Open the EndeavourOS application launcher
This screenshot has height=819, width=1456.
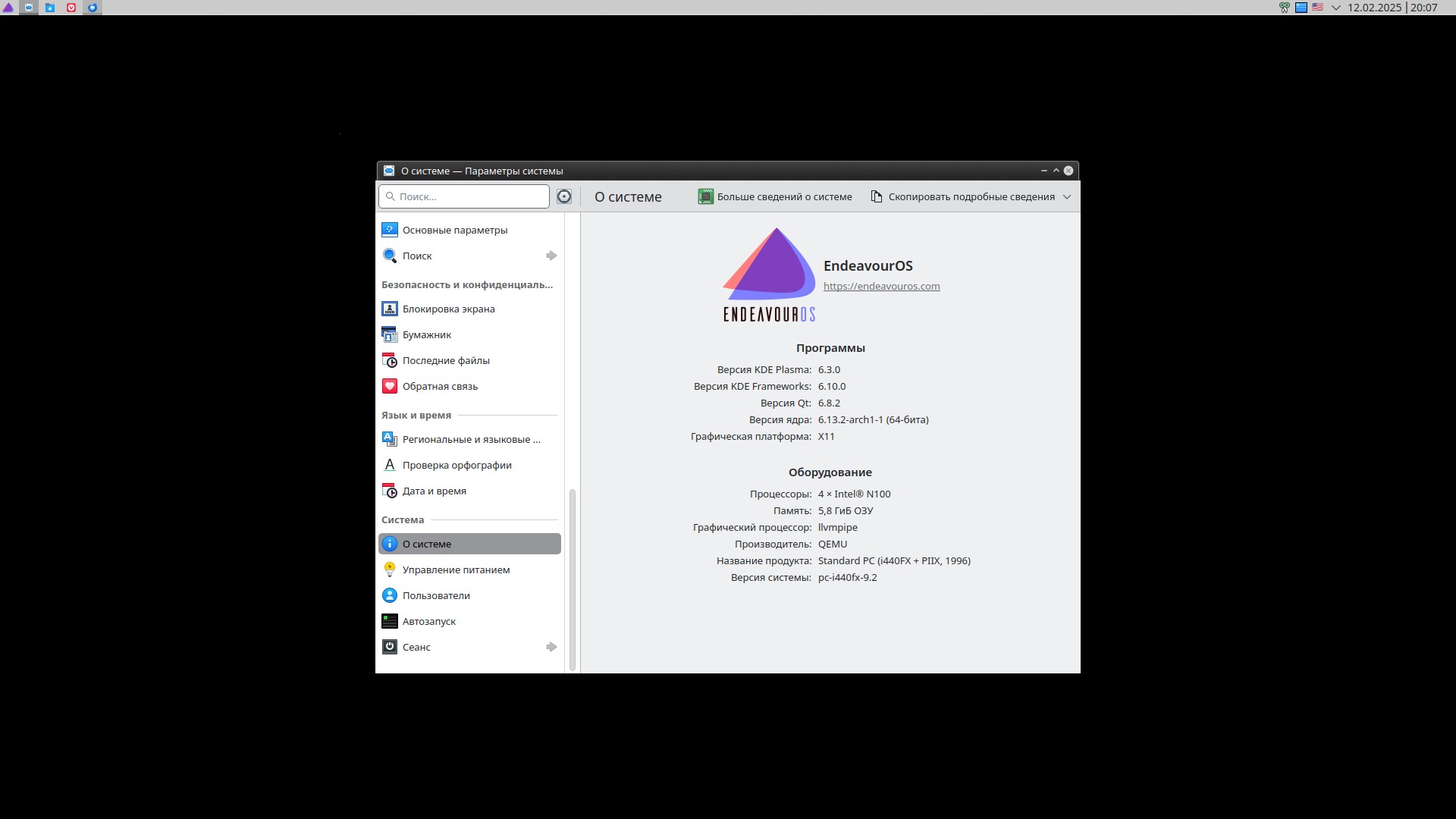click(8, 8)
